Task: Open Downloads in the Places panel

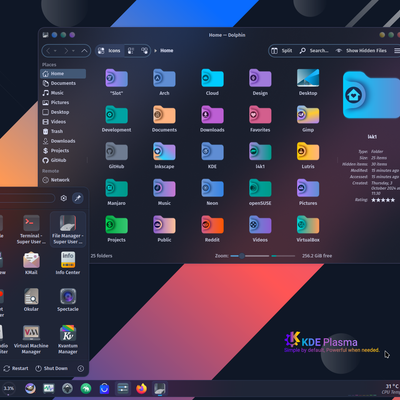Action: [x=63, y=141]
